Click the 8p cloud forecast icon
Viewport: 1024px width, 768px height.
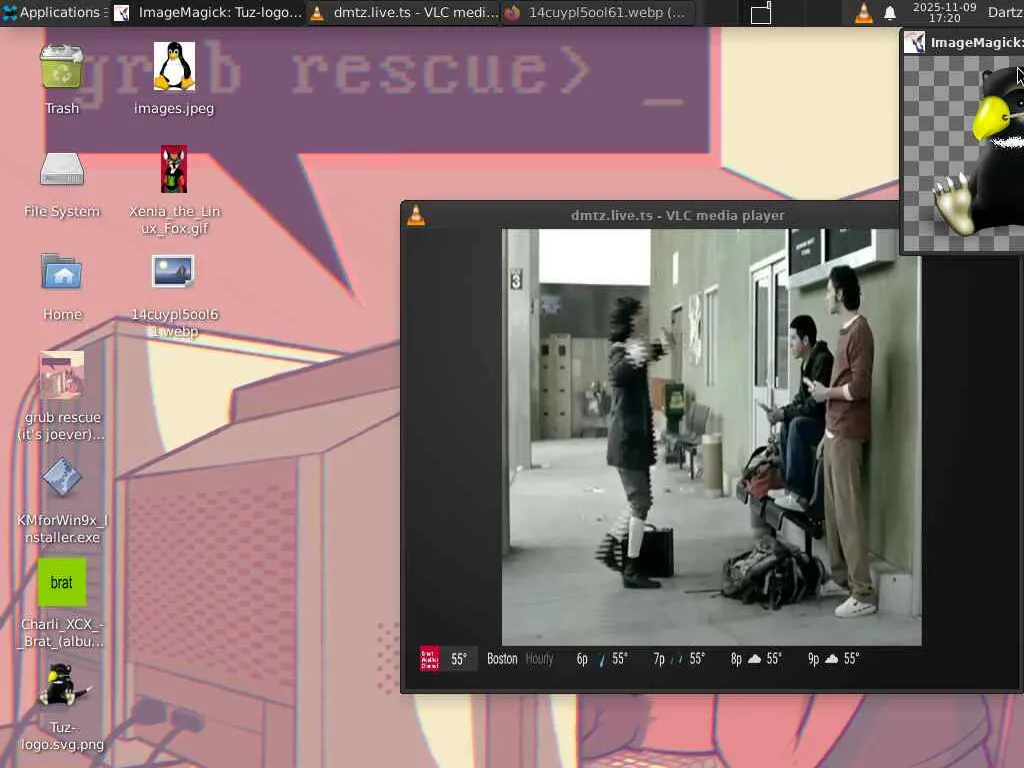(x=754, y=659)
